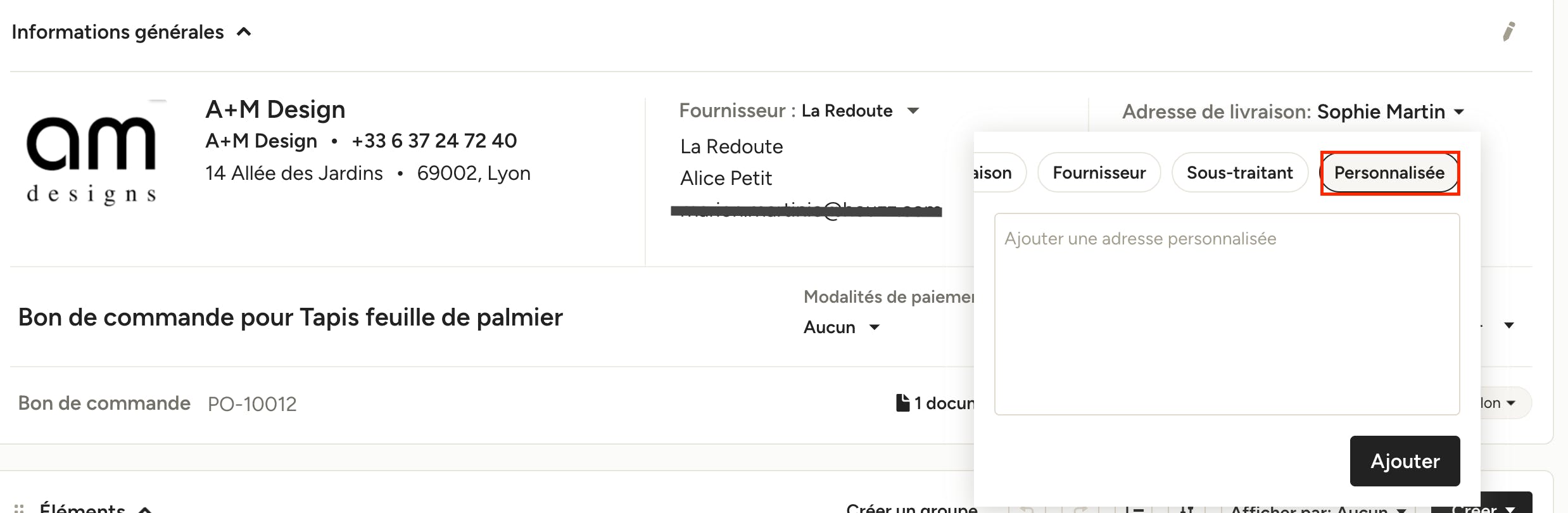Click the pencil edit icon
Screen dimensions: 1568x513
pos(1509,32)
